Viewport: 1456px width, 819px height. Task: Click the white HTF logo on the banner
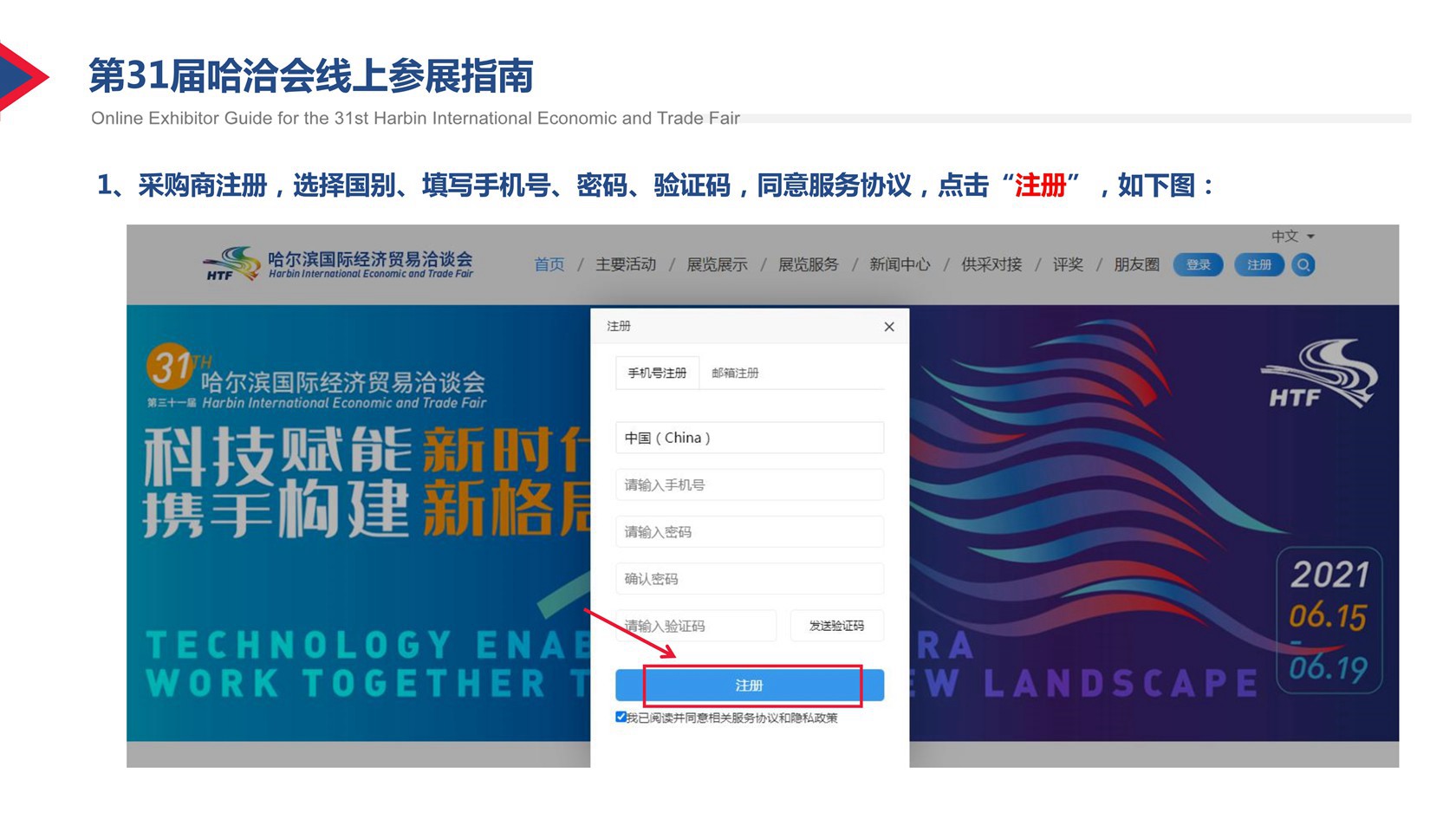pos(1319,374)
